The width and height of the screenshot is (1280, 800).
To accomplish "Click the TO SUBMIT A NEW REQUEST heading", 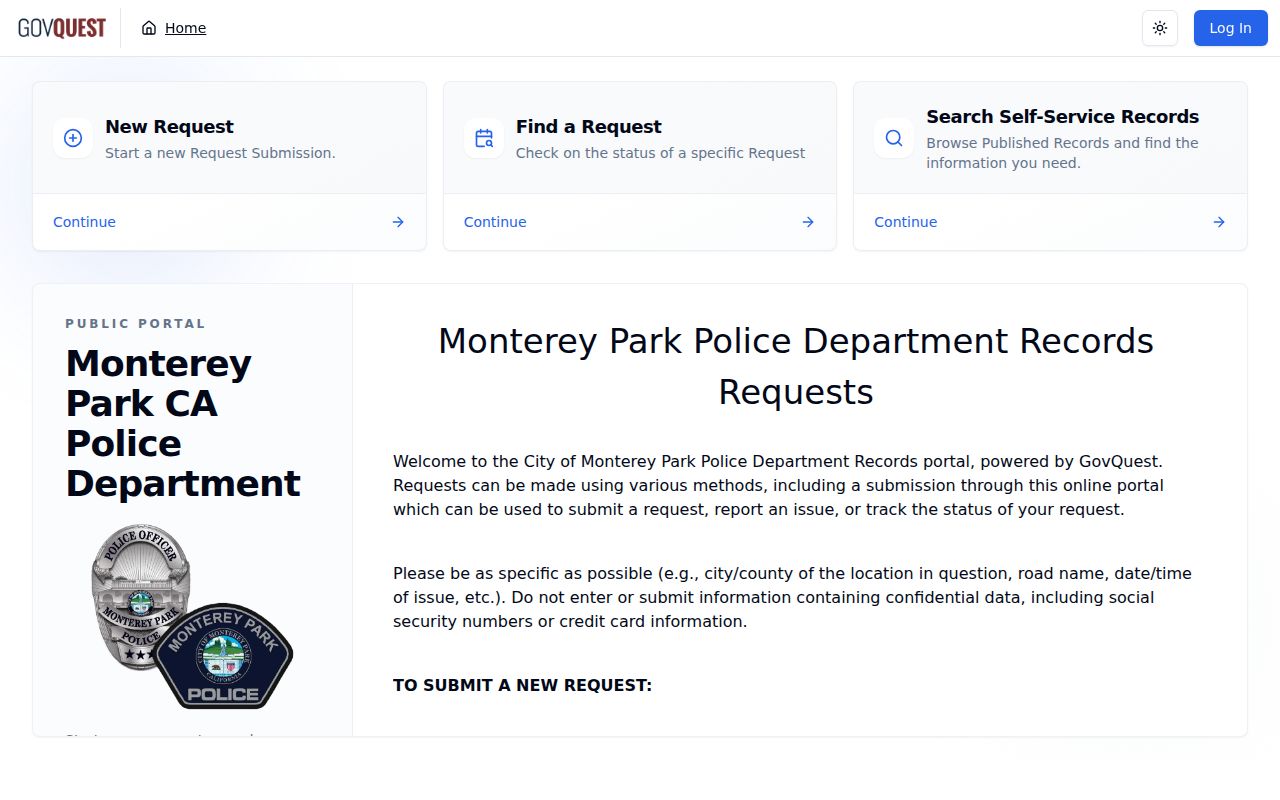I will pyautogui.click(x=522, y=686).
